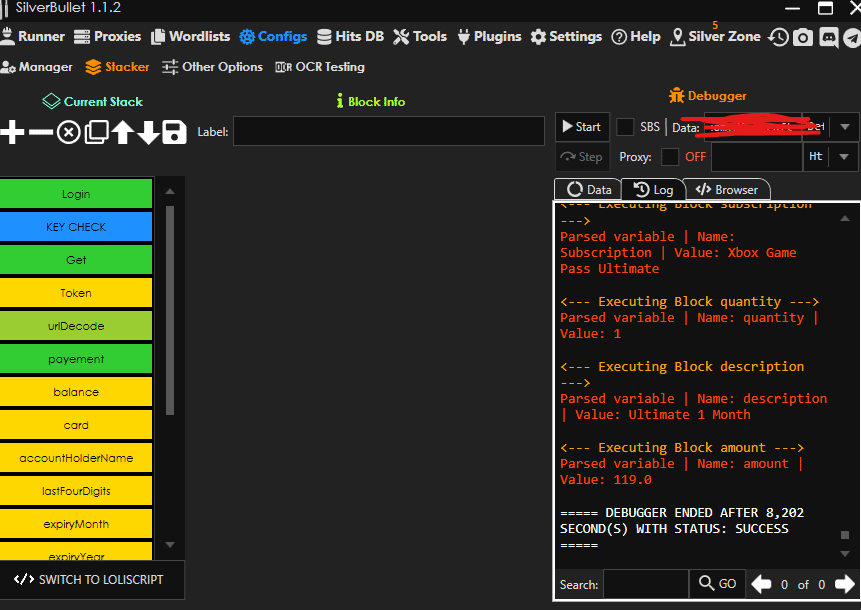Click the circled X disable block icon
This screenshot has width=861, height=610.
68,132
